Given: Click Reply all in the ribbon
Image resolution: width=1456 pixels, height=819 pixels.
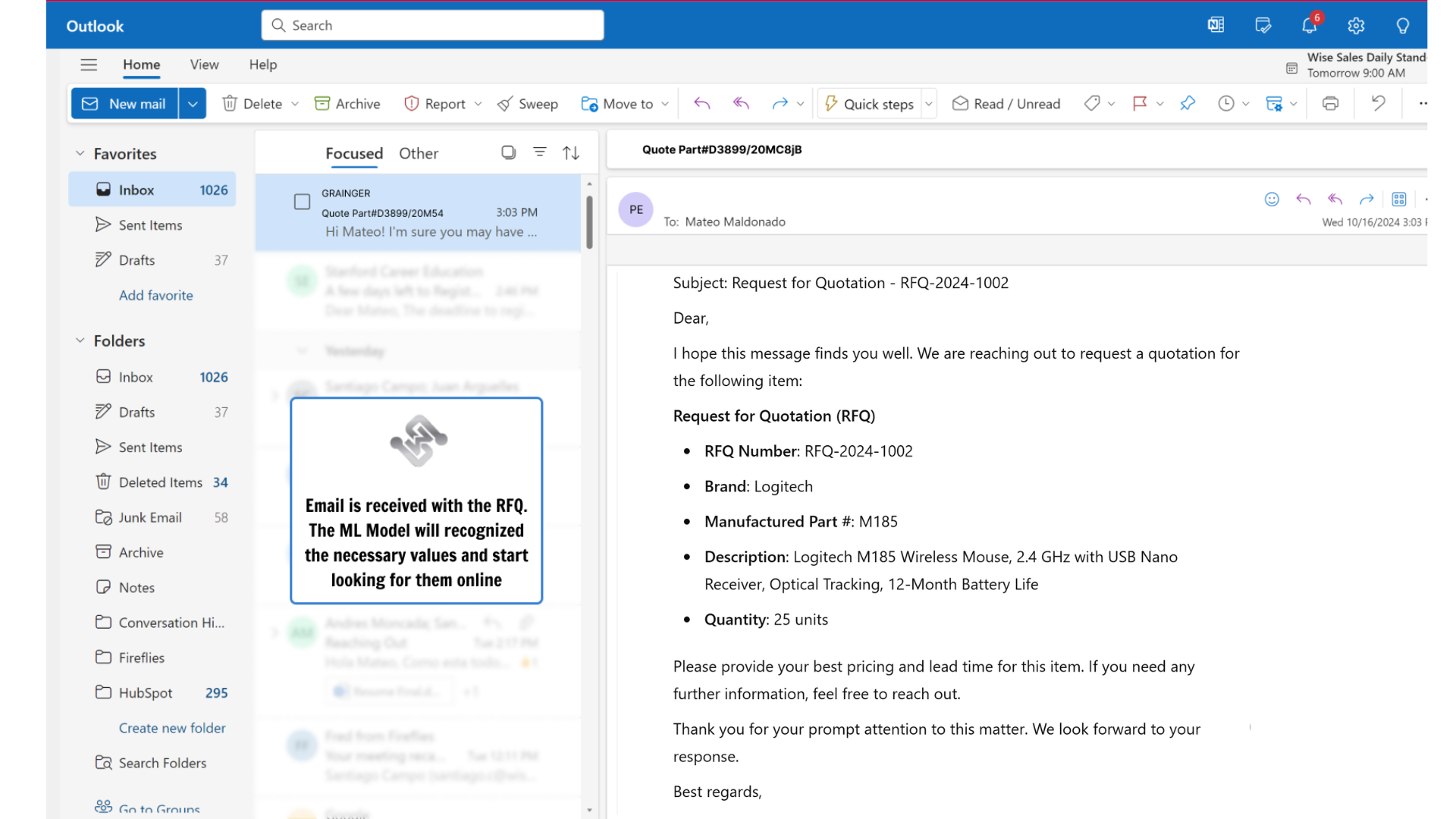Looking at the screenshot, I should pos(741,104).
